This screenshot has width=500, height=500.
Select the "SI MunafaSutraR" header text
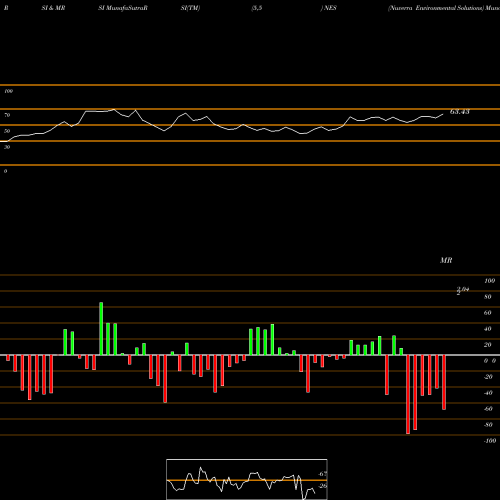click(123, 8)
